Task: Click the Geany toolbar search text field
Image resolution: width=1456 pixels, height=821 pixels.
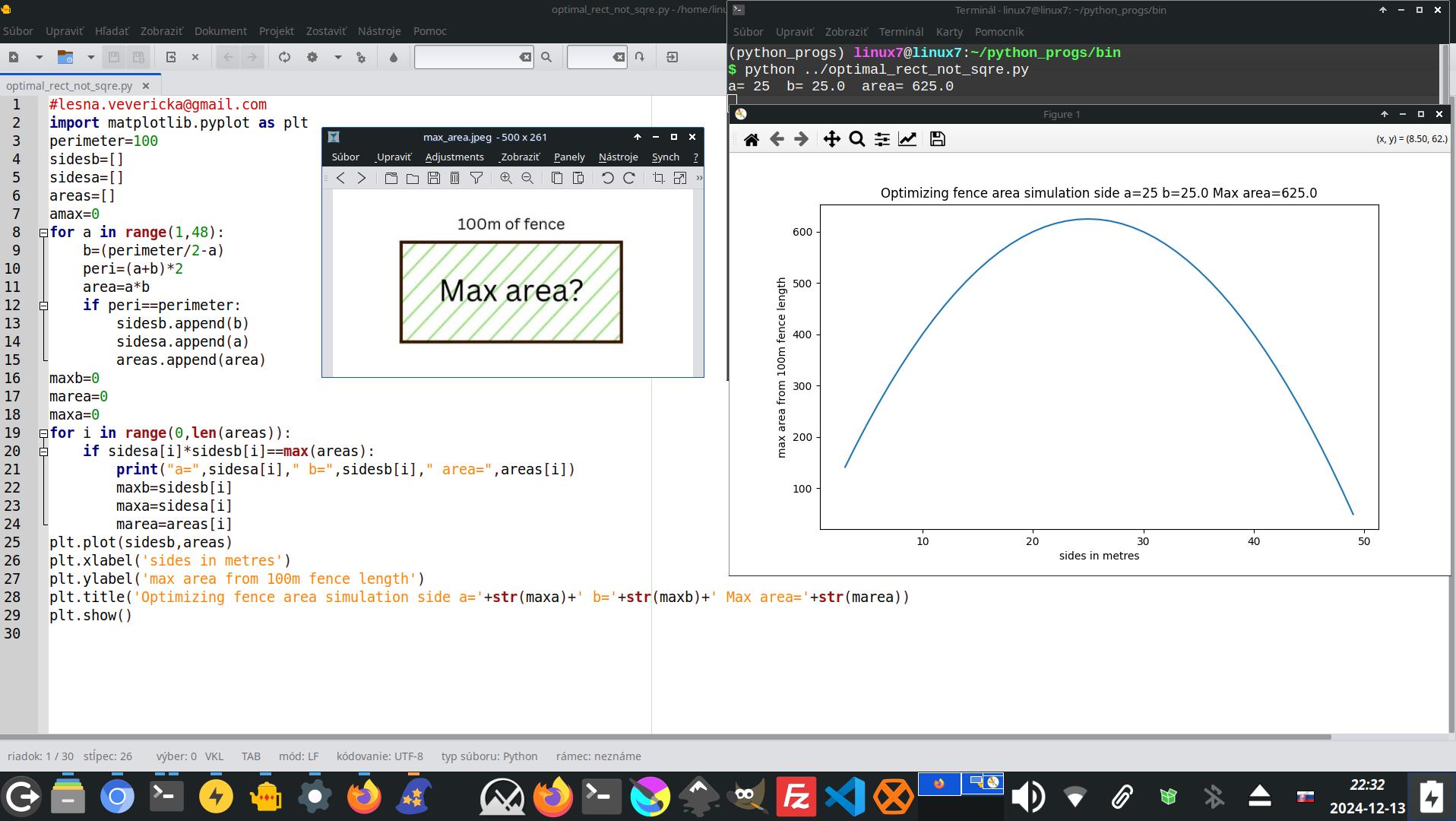Action: click(467, 57)
